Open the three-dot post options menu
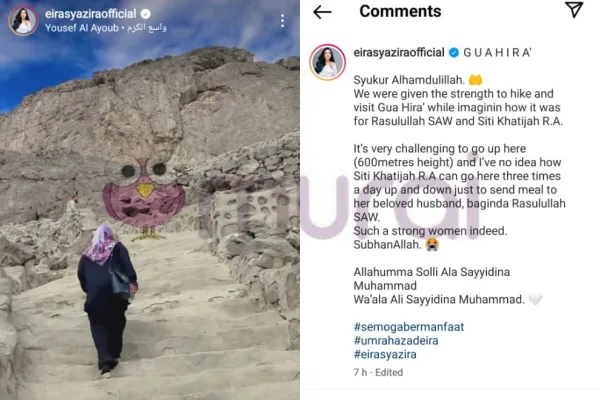This screenshot has height=400, width=600. point(282,21)
